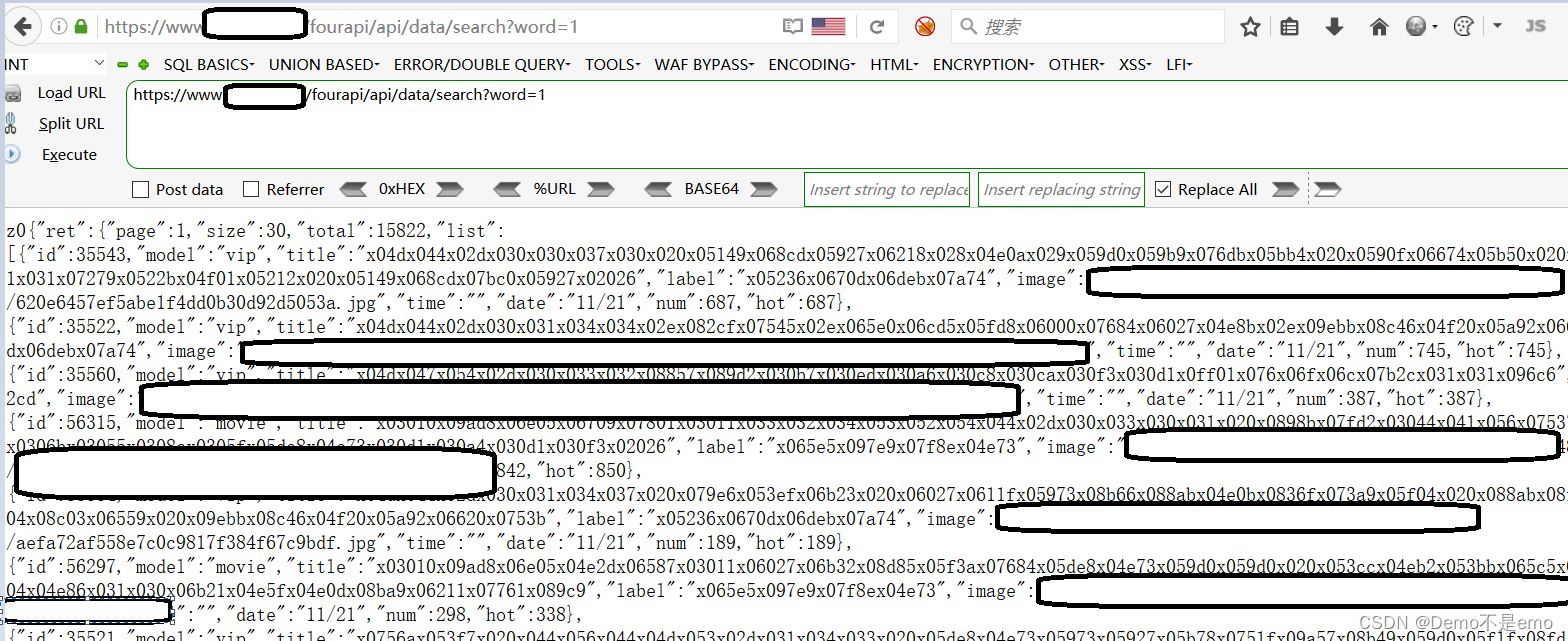This screenshot has height=641, width=1568.
Task: Uncheck the Replace All checkbox
Action: (x=1163, y=190)
